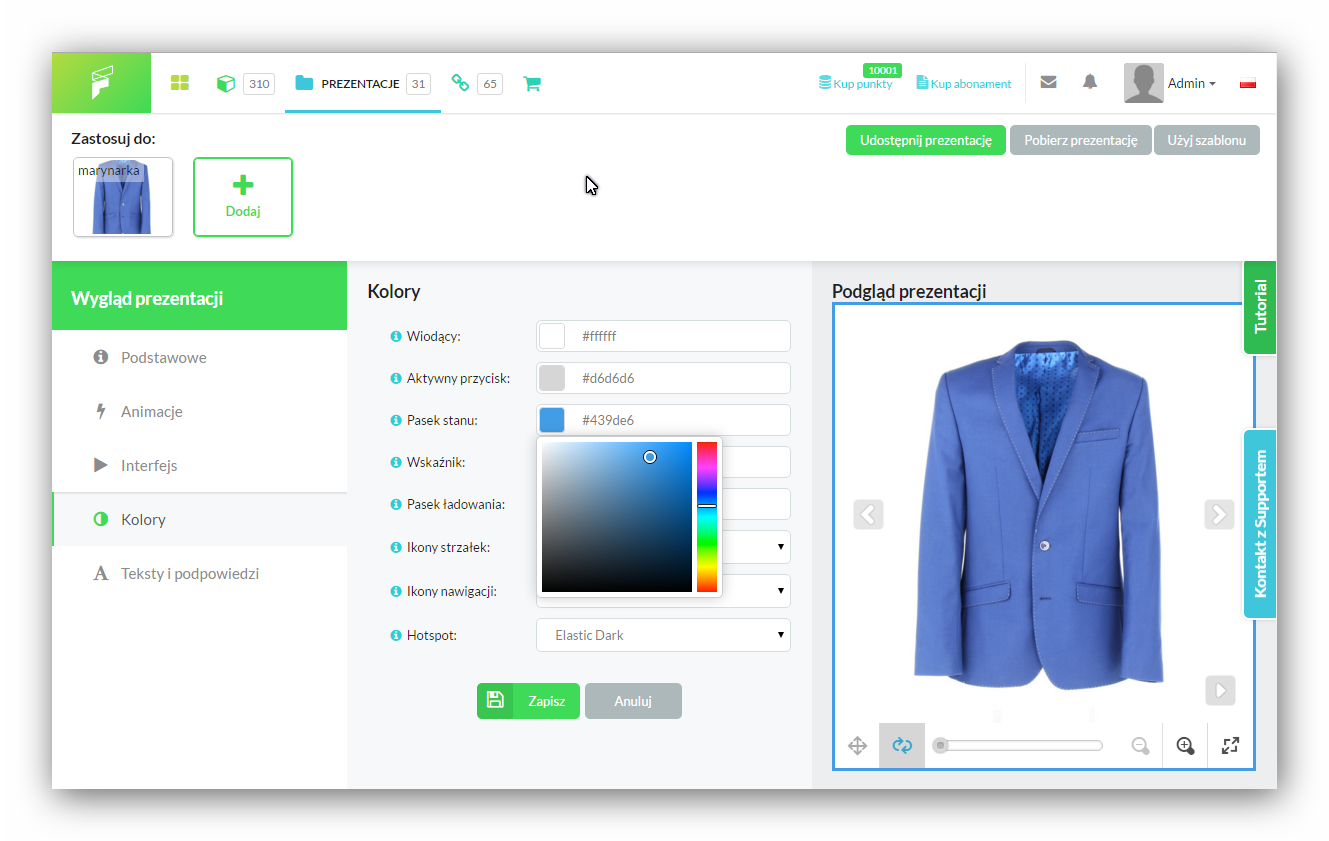This screenshot has width=1329, height=841.
Task: Click the info icon beside Aktywny przycisk
Action: click(x=396, y=378)
